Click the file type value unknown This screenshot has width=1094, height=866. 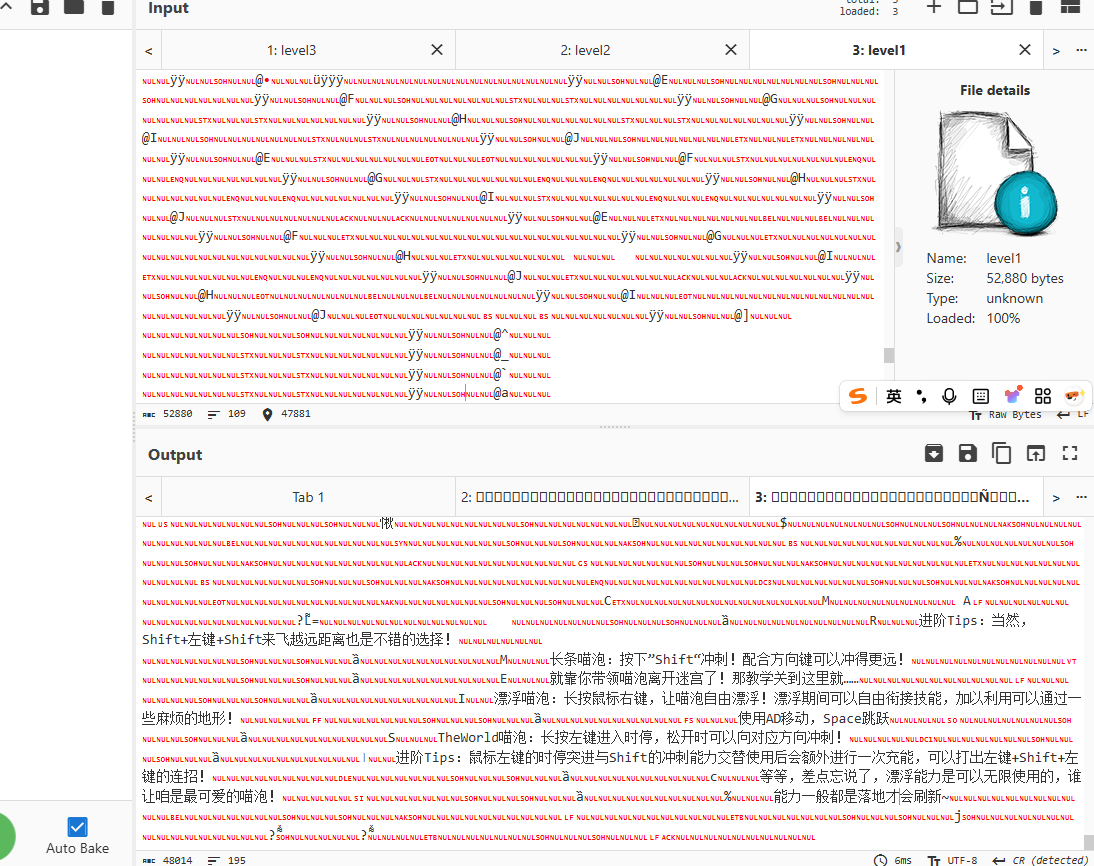(x=1014, y=298)
